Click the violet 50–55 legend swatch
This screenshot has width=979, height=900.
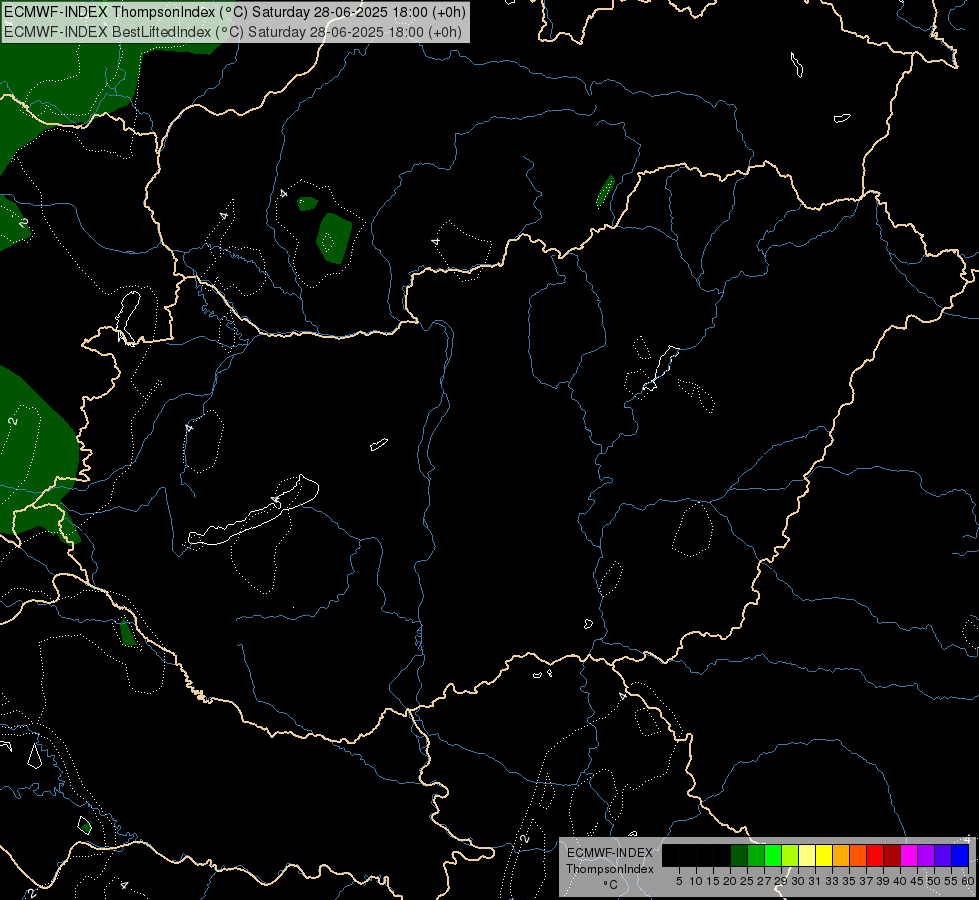943,855
